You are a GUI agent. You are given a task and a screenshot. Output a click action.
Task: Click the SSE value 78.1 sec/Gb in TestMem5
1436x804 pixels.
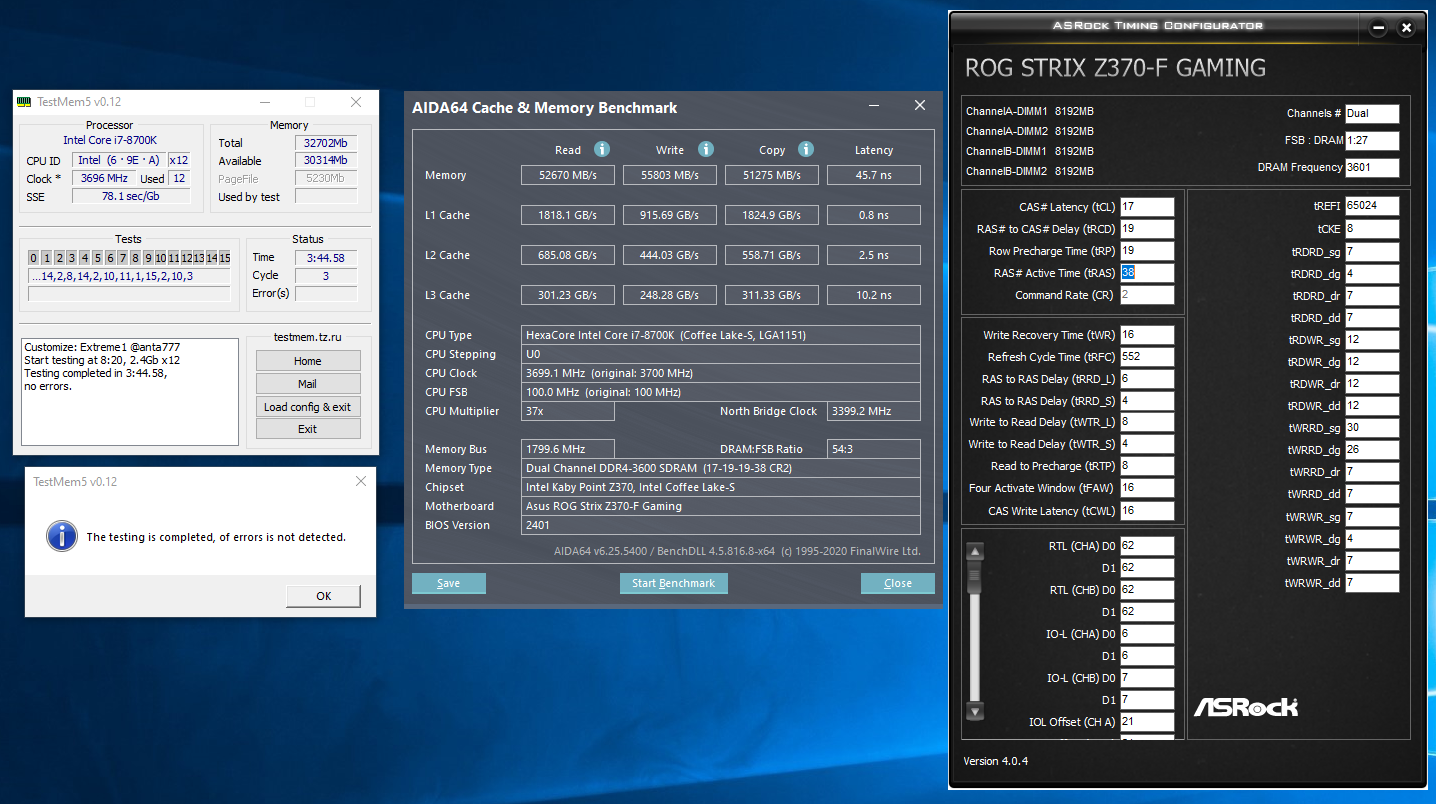131,196
